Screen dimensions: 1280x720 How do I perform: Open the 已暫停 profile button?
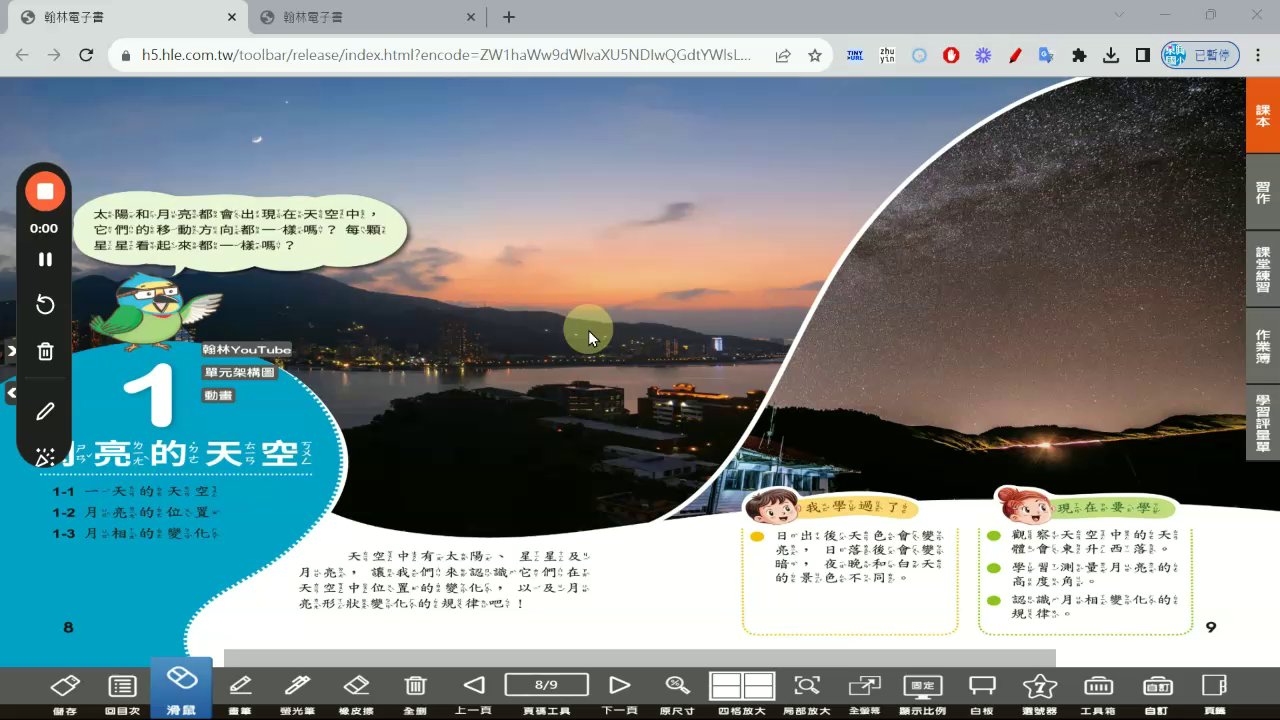(1201, 56)
